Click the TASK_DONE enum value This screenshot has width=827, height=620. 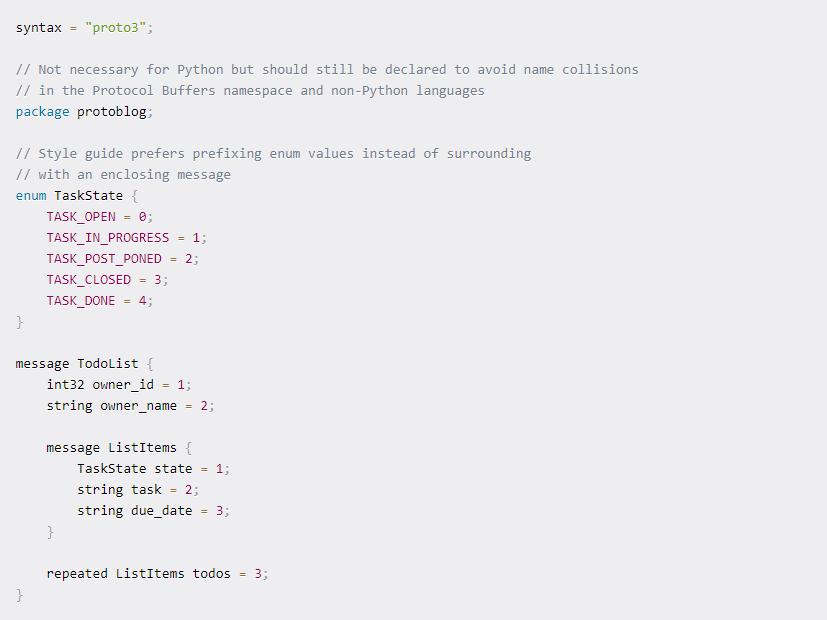pos(81,300)
